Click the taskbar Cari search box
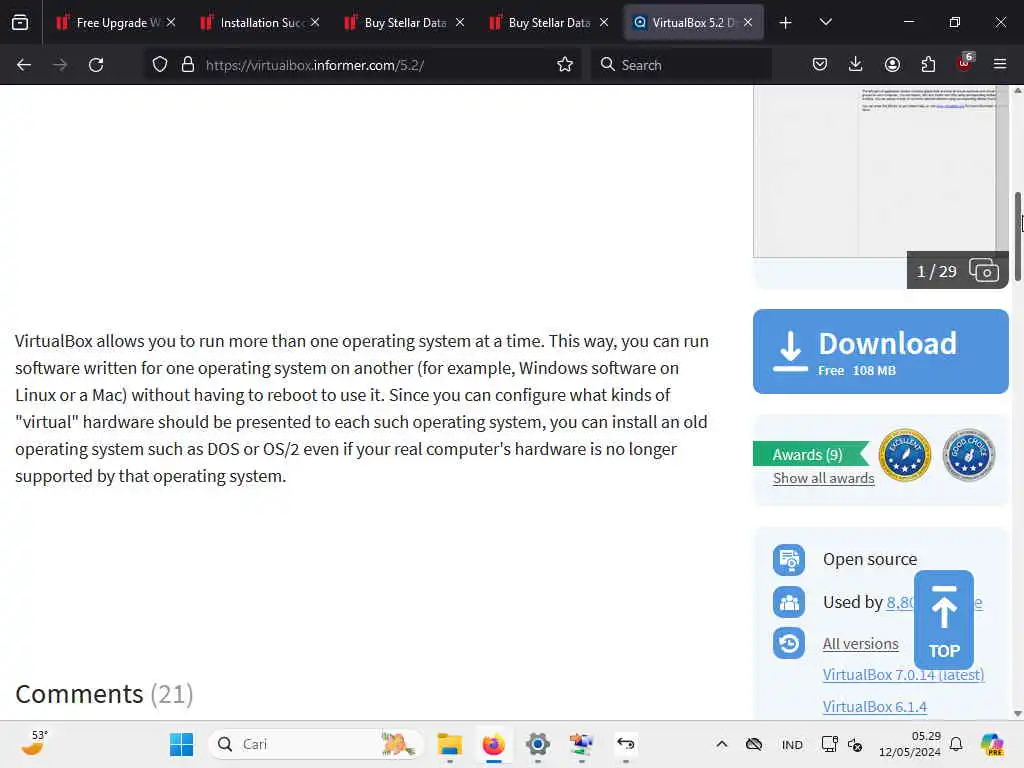1024x768 pixels. 316,744
